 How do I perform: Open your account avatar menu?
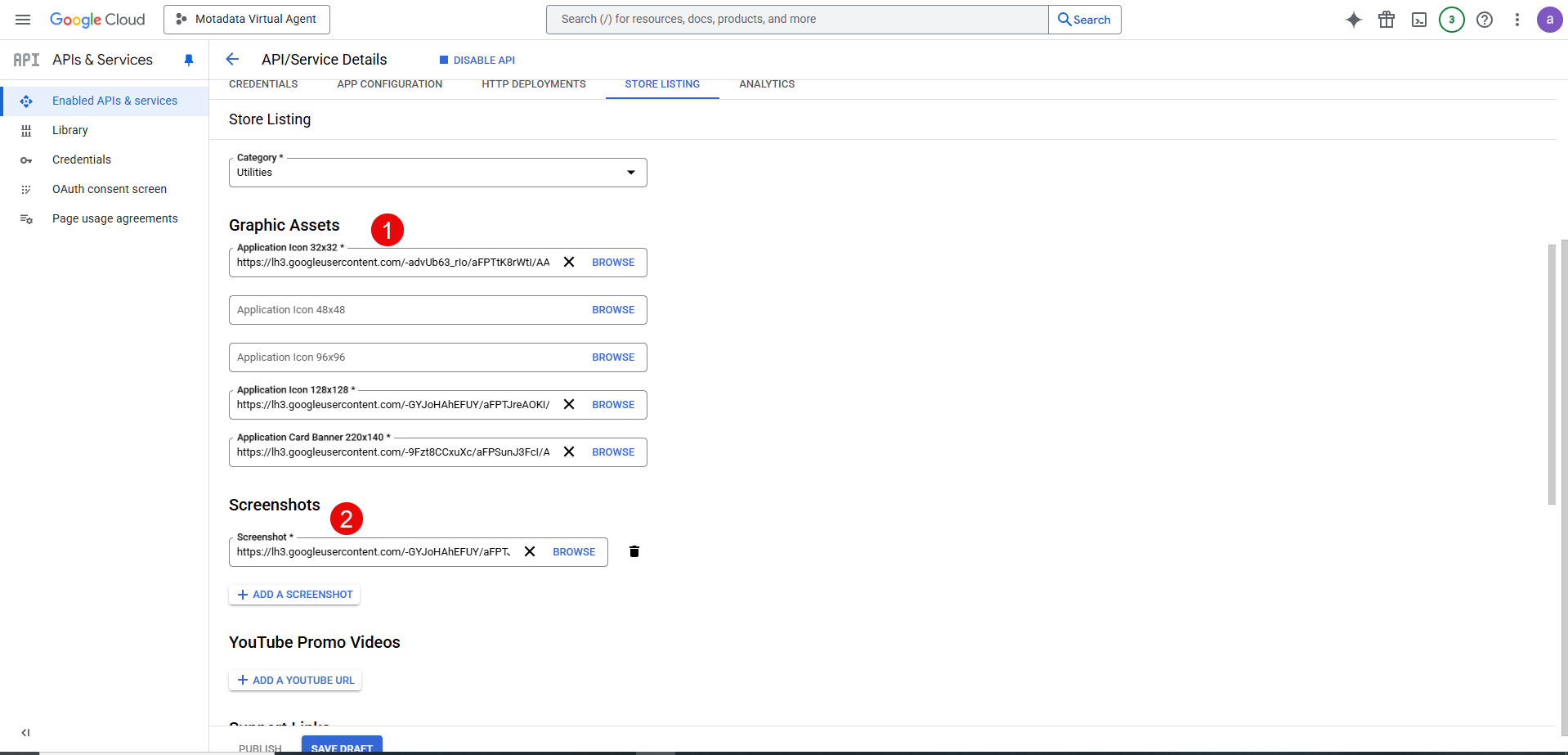[1549, 19]
